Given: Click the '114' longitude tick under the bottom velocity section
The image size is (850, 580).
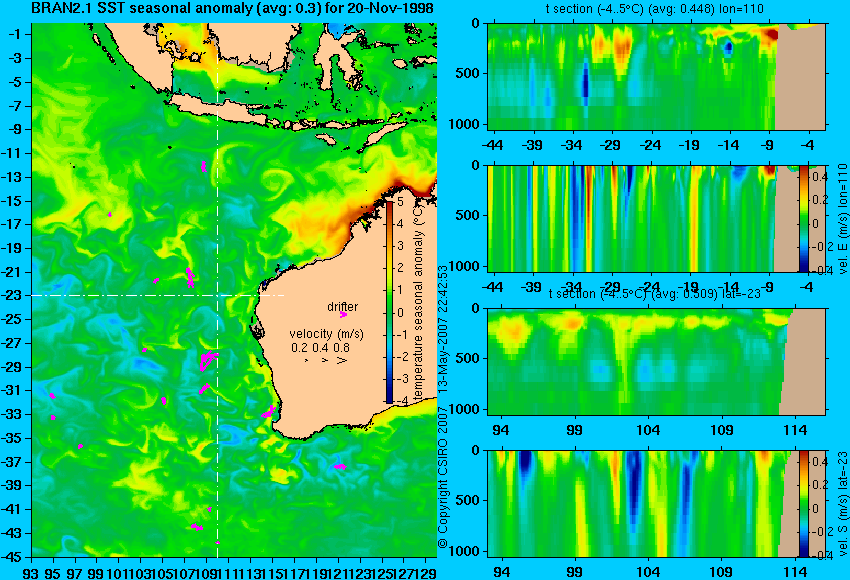Looking at the screenshot, I should click(795, 572).
